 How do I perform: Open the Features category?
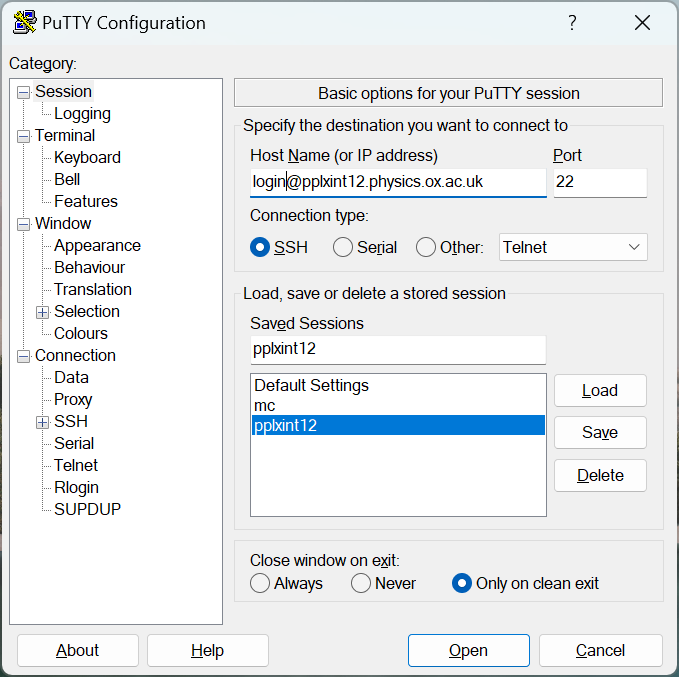pos(86,201)
